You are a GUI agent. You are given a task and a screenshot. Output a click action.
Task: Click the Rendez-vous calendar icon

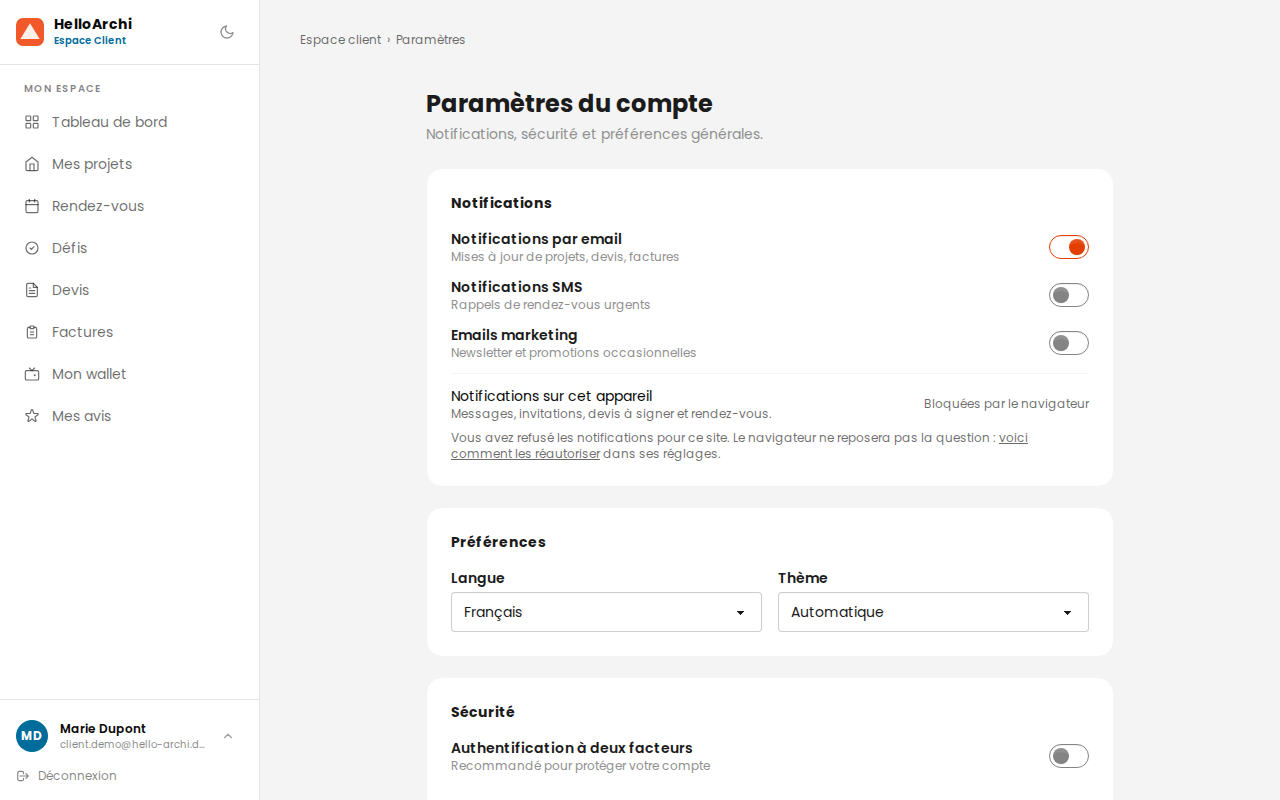pos(32,206)
